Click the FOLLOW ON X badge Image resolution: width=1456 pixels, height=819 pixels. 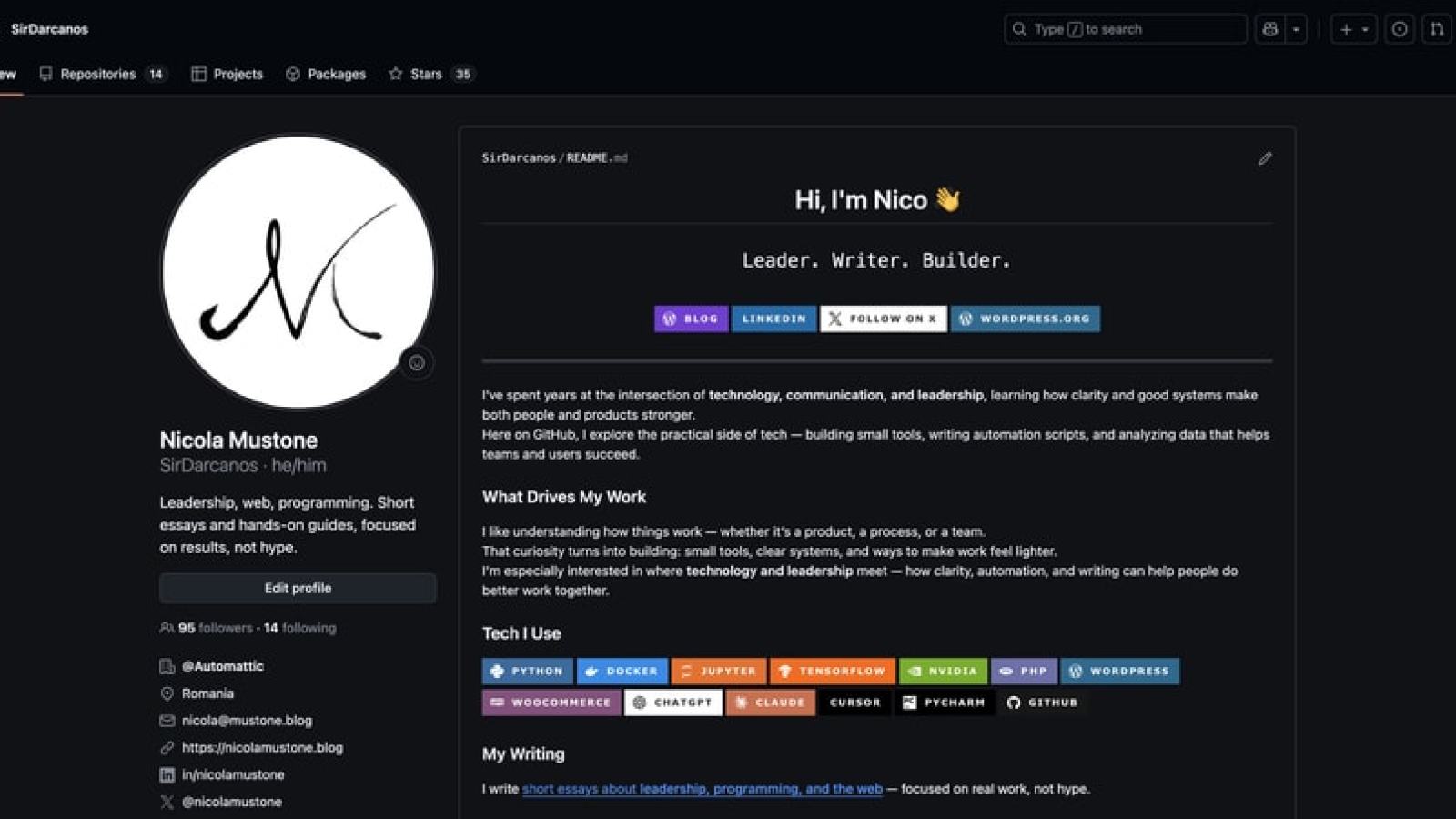click(x=884, y=318)
